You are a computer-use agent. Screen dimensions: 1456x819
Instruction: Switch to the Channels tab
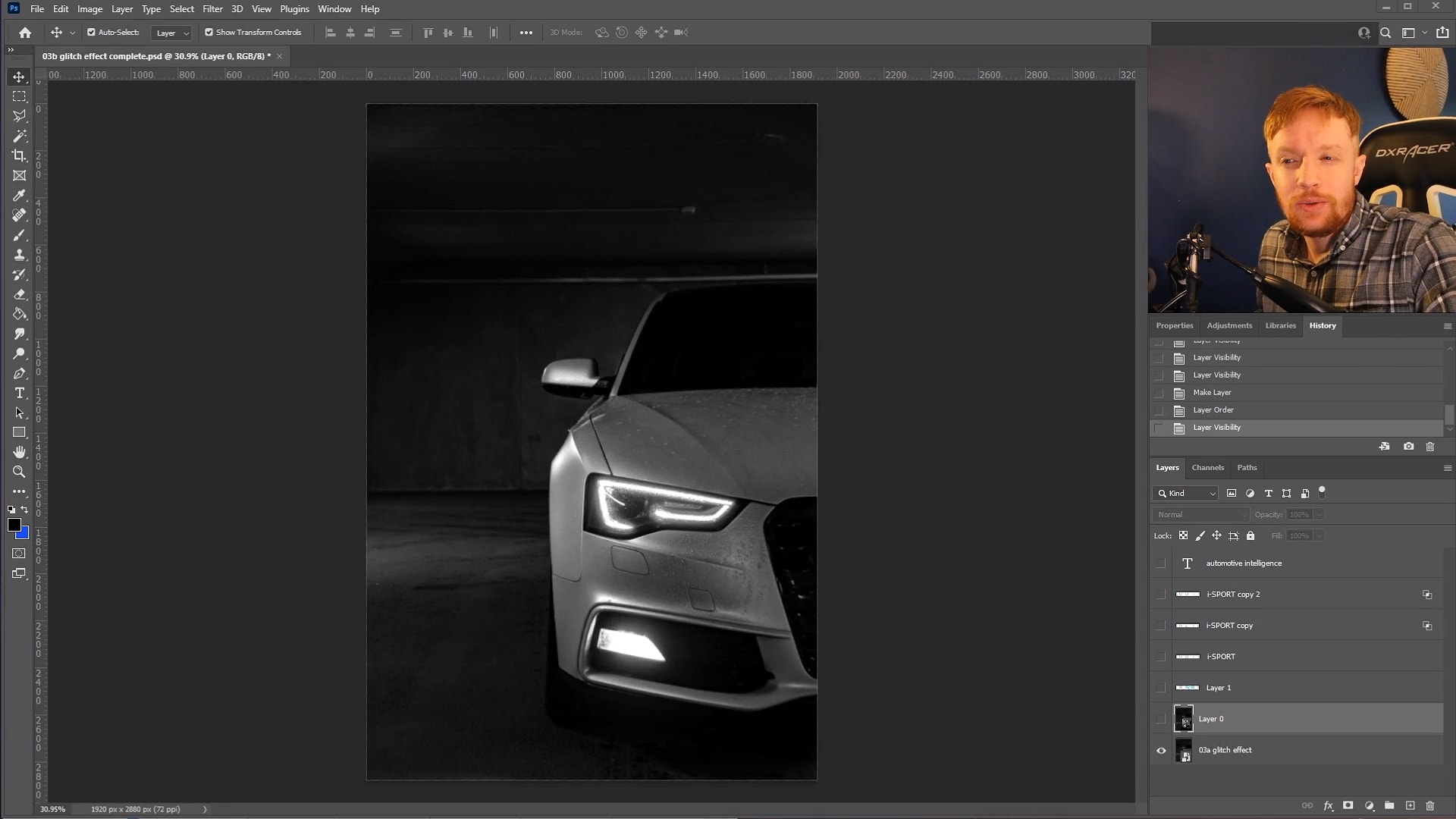coord(1207,468)
